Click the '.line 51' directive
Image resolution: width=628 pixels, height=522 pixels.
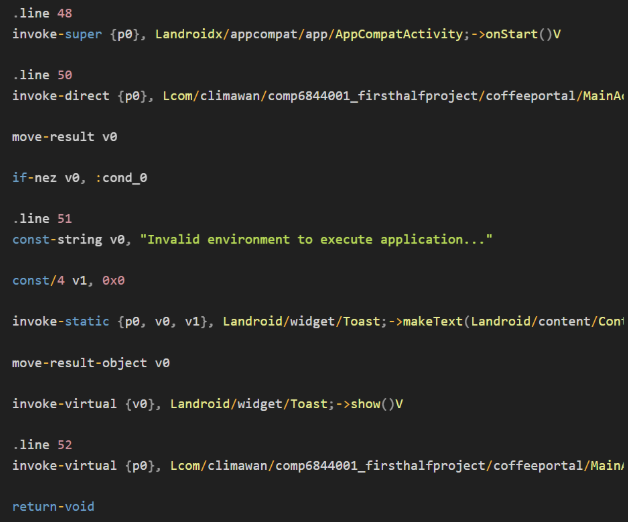tap(42, 218)
